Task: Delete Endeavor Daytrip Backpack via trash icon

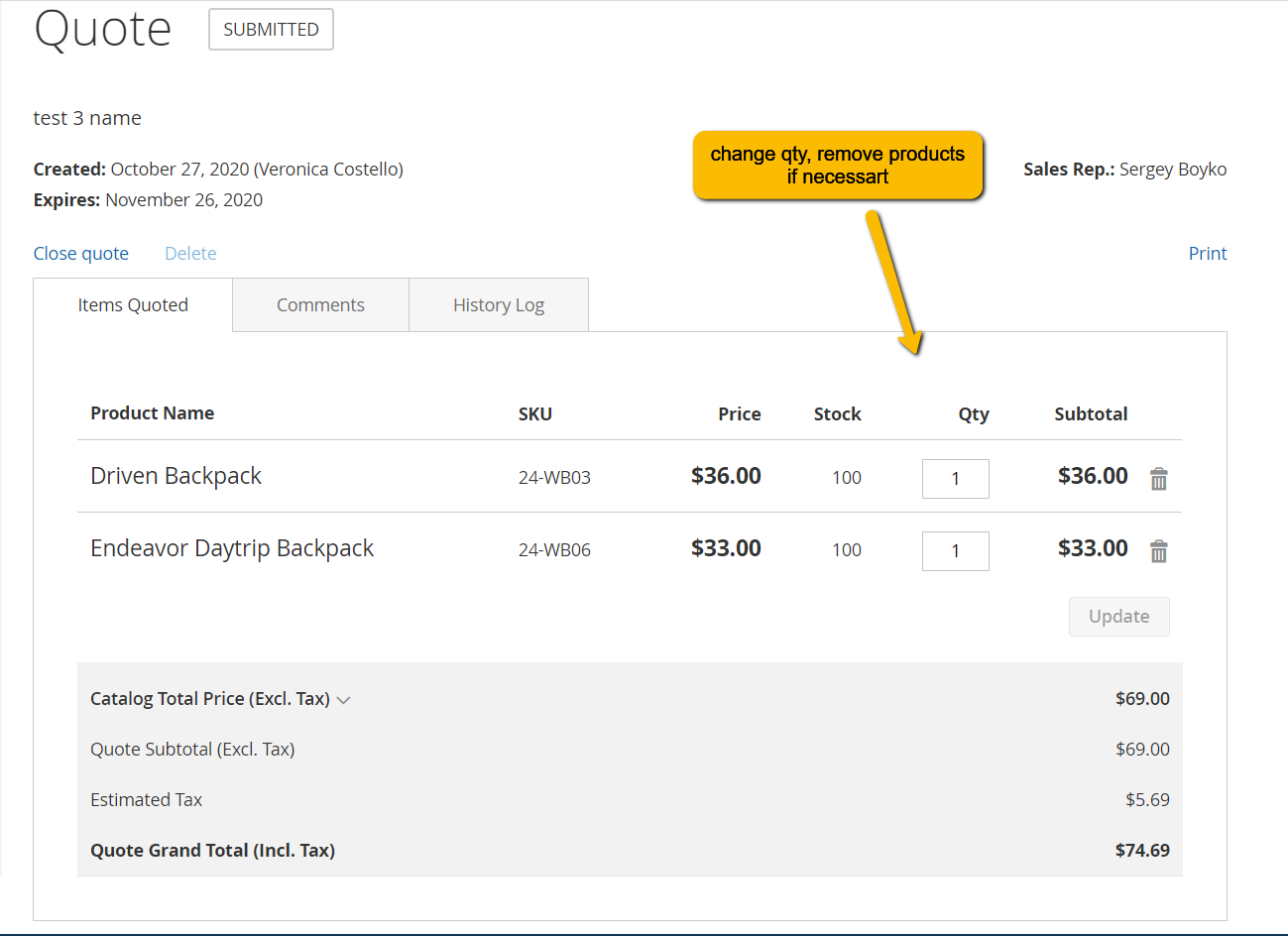Action: [1158, 551]
